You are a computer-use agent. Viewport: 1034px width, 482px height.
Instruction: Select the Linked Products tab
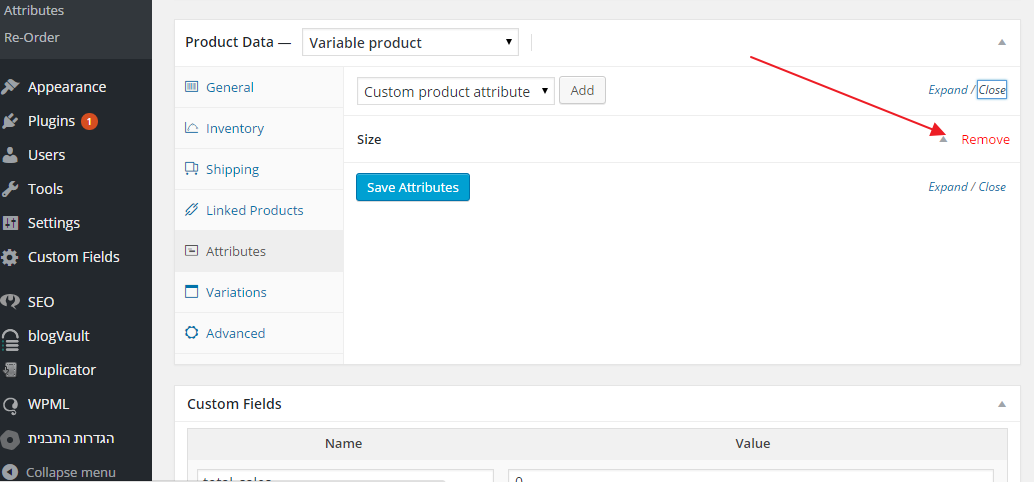coord(254,211)
